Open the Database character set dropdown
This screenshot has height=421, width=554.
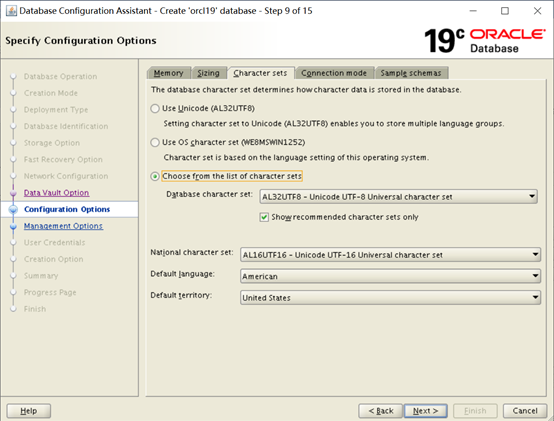(x=399, y=197)
